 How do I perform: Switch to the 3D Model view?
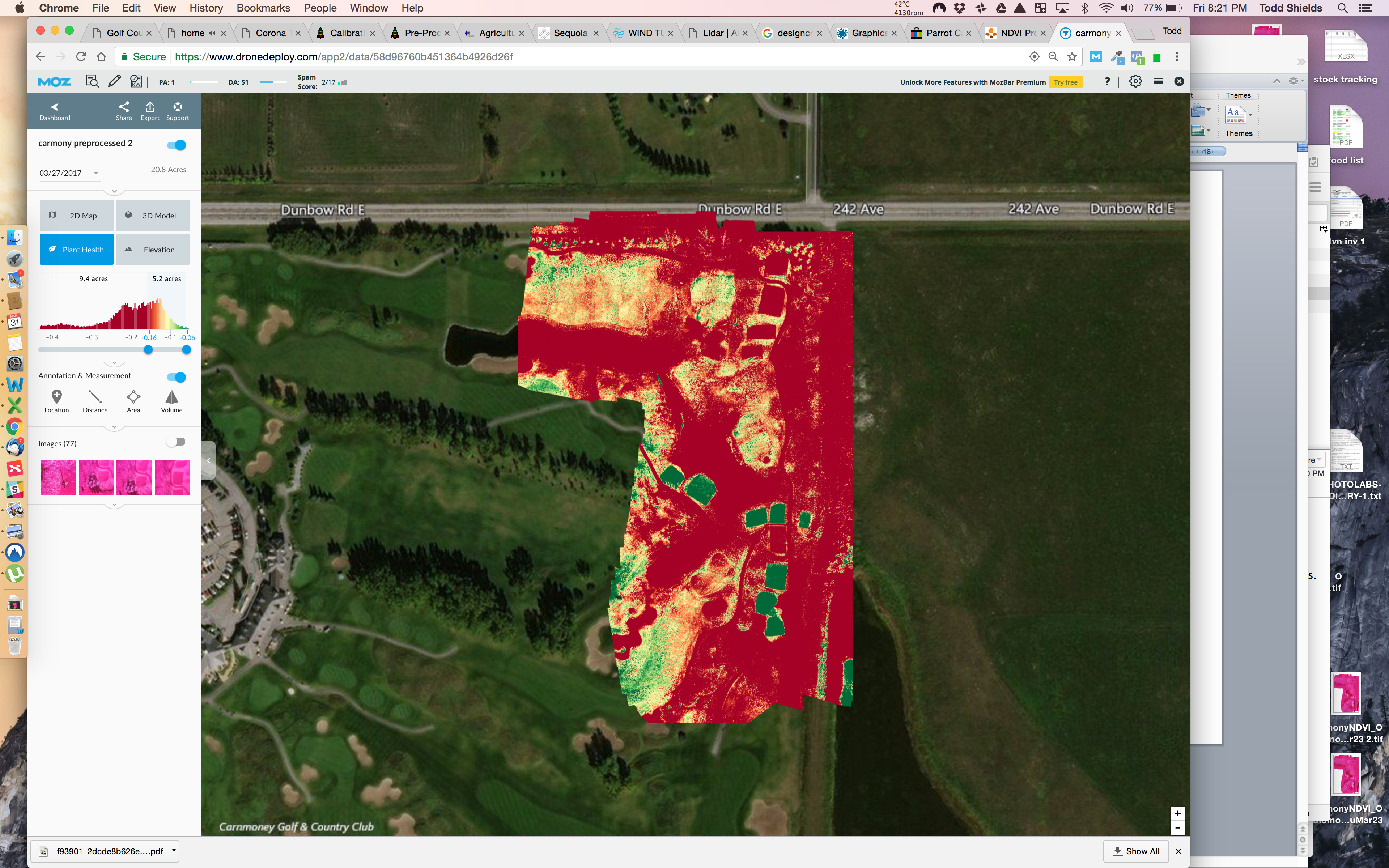point(152,216)
